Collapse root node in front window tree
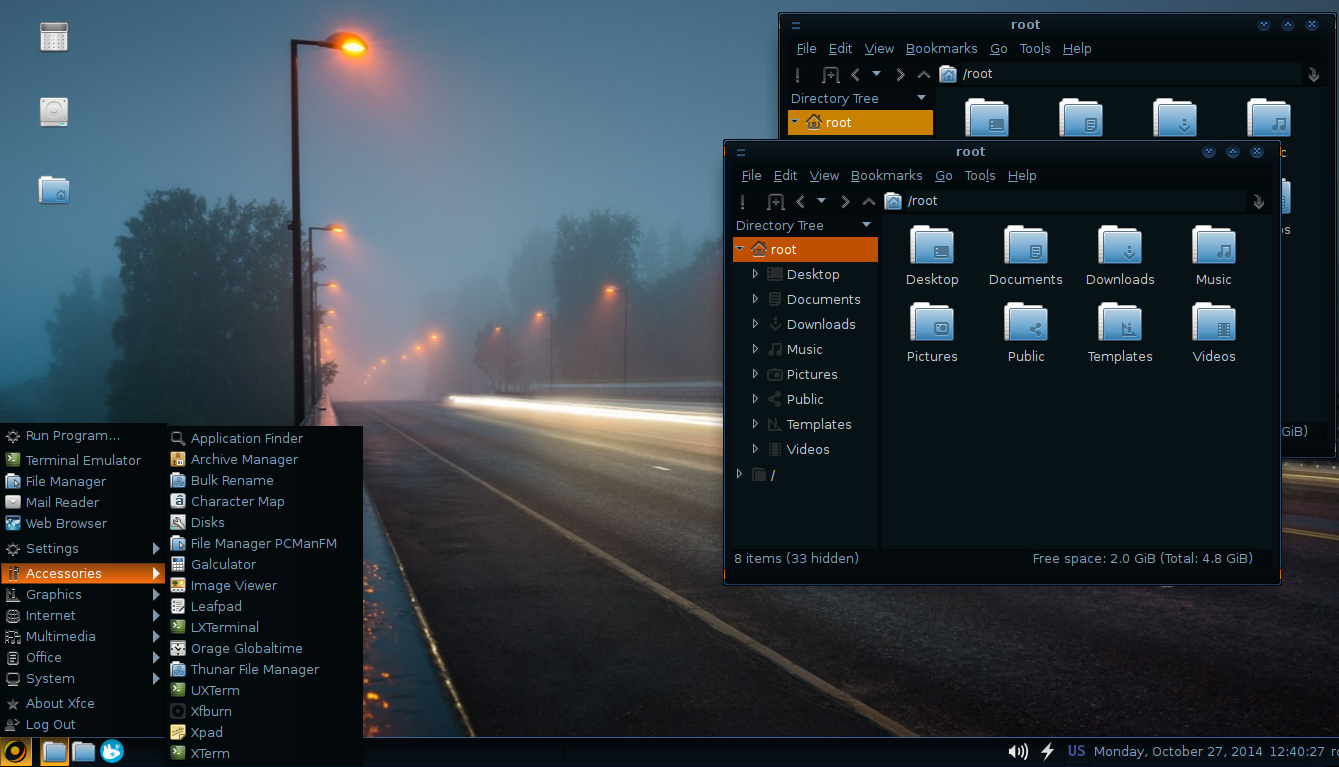 (739, 249)
